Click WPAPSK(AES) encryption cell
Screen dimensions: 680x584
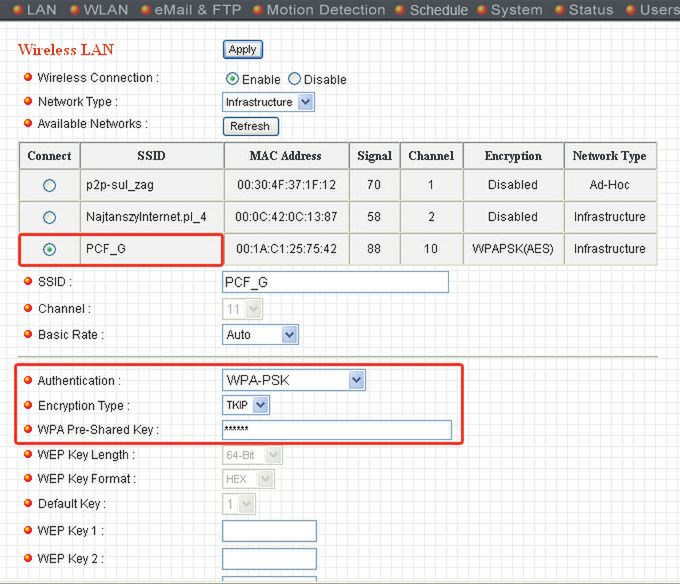pyautogui.click(x=513, y=249)
